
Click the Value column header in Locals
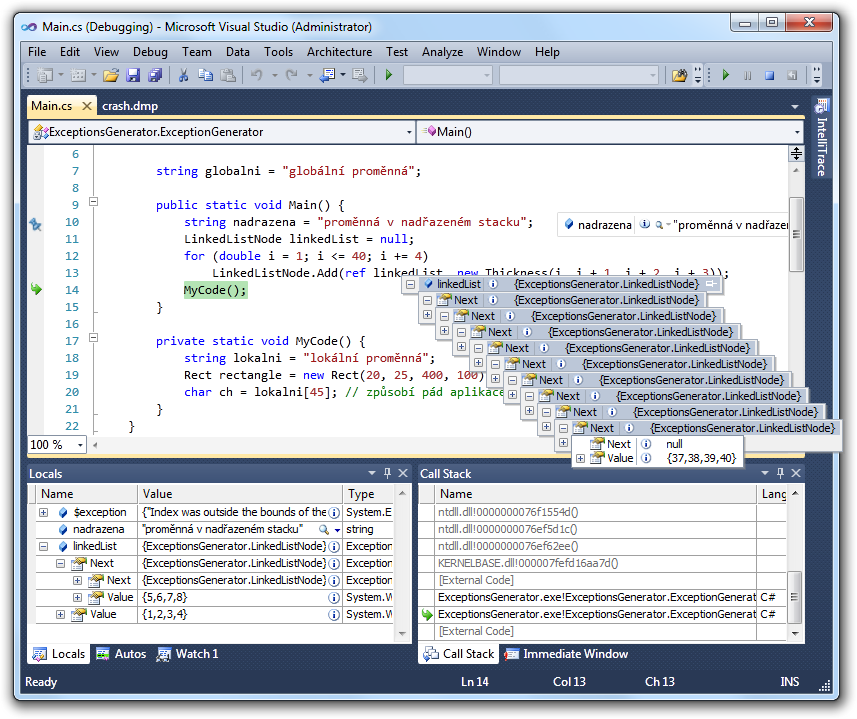(x=240, y=494)
